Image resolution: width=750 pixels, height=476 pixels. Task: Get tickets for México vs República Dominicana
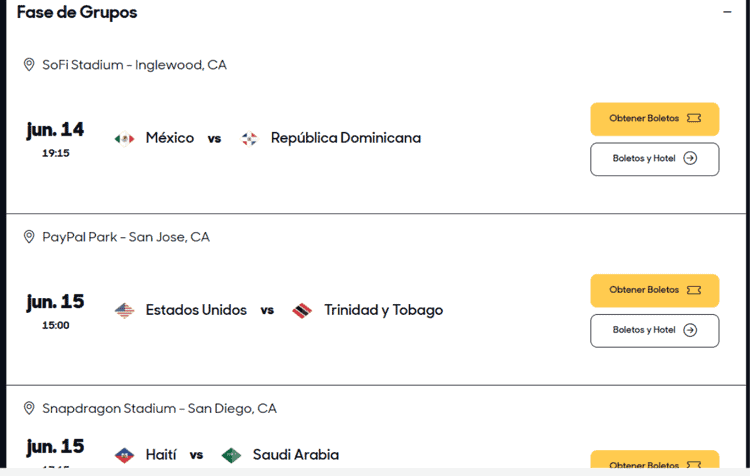click(654, 119)
